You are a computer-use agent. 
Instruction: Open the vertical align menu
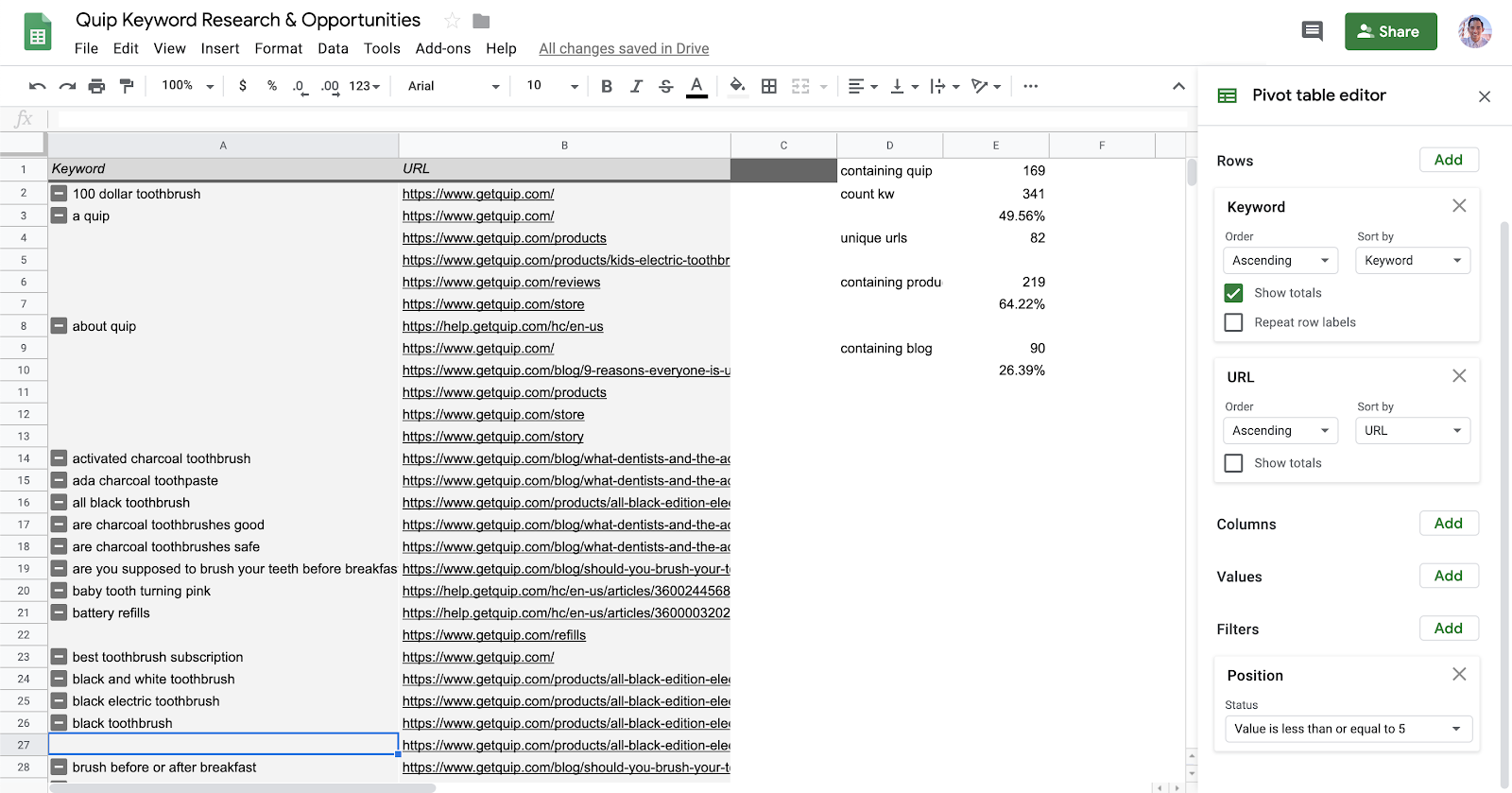904,86
